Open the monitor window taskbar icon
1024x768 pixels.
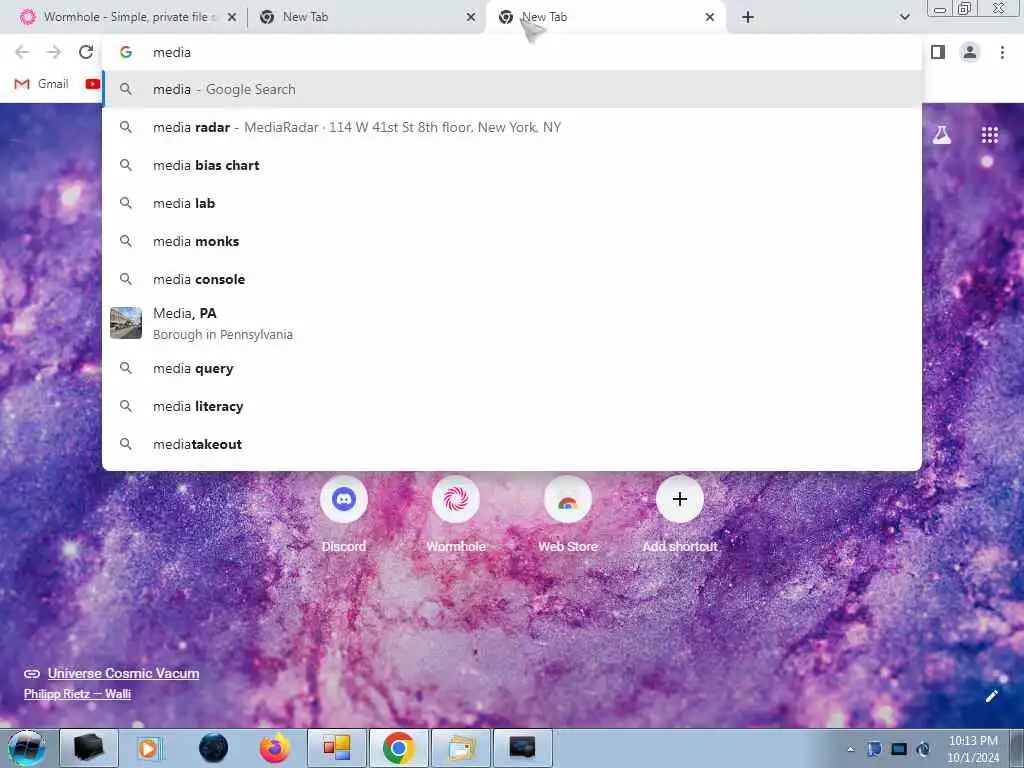(x=522, y=748)
